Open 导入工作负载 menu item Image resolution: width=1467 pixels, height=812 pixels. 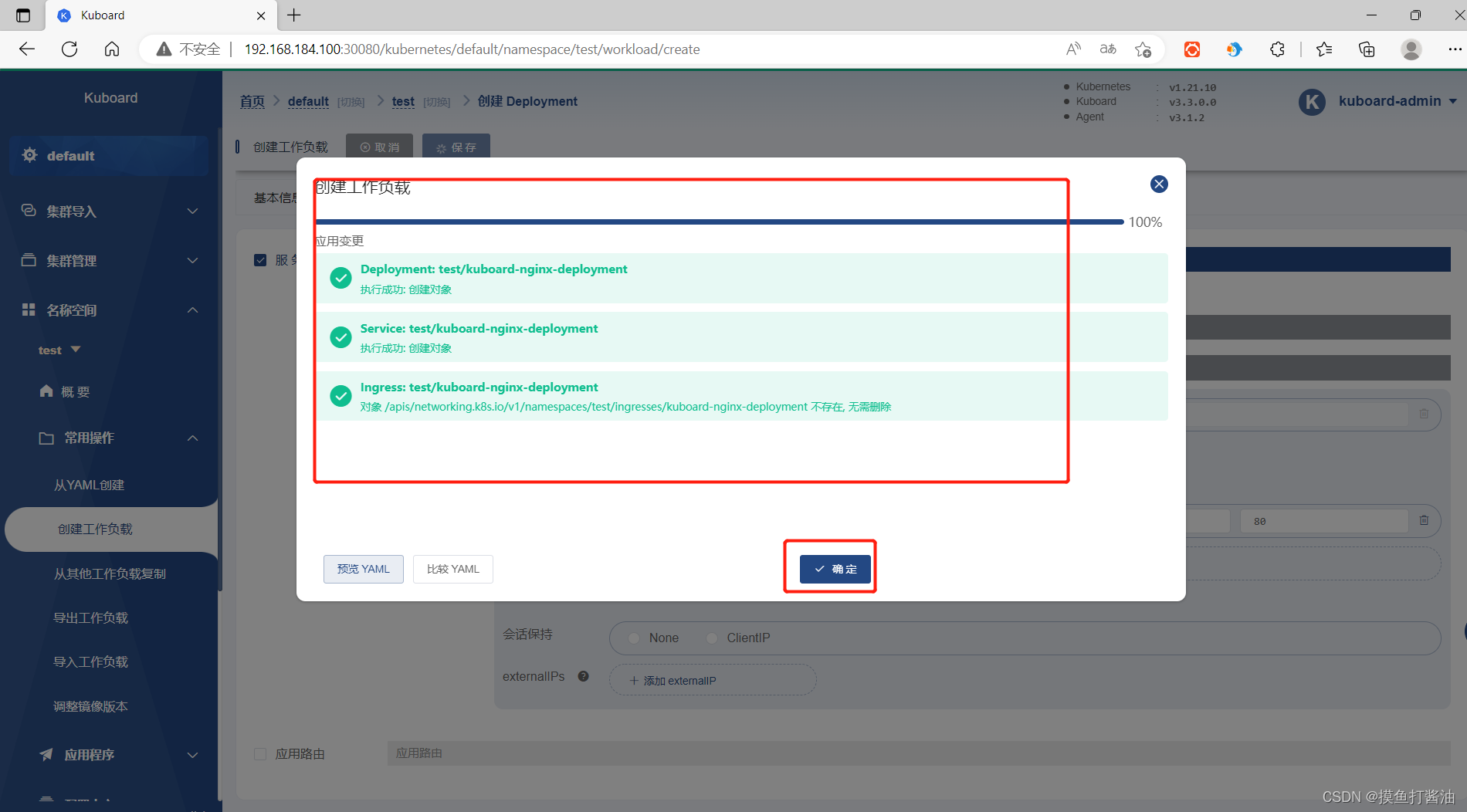(90, 661)
